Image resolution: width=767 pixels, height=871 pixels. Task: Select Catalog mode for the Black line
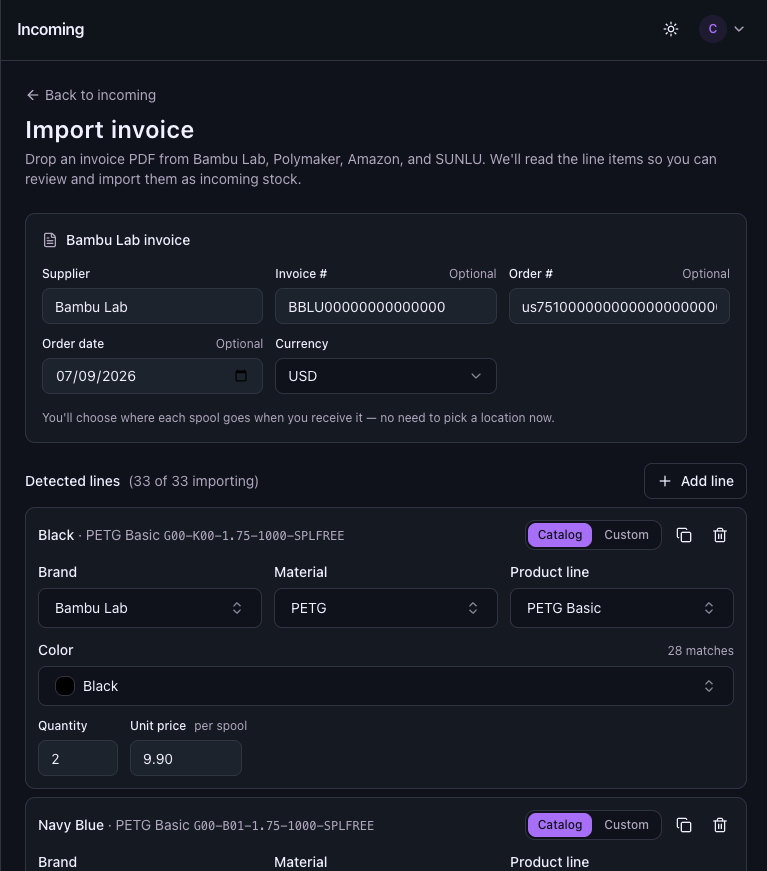[x=560, y=535]
